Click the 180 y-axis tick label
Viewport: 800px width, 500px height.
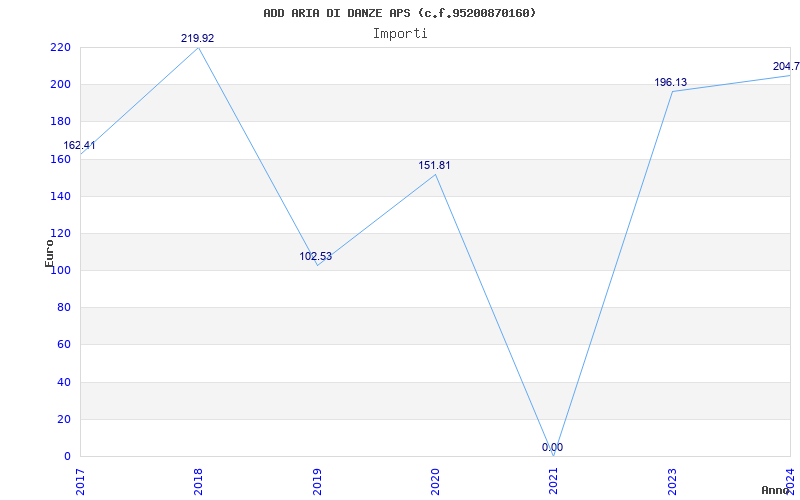[x=60, y=122]
